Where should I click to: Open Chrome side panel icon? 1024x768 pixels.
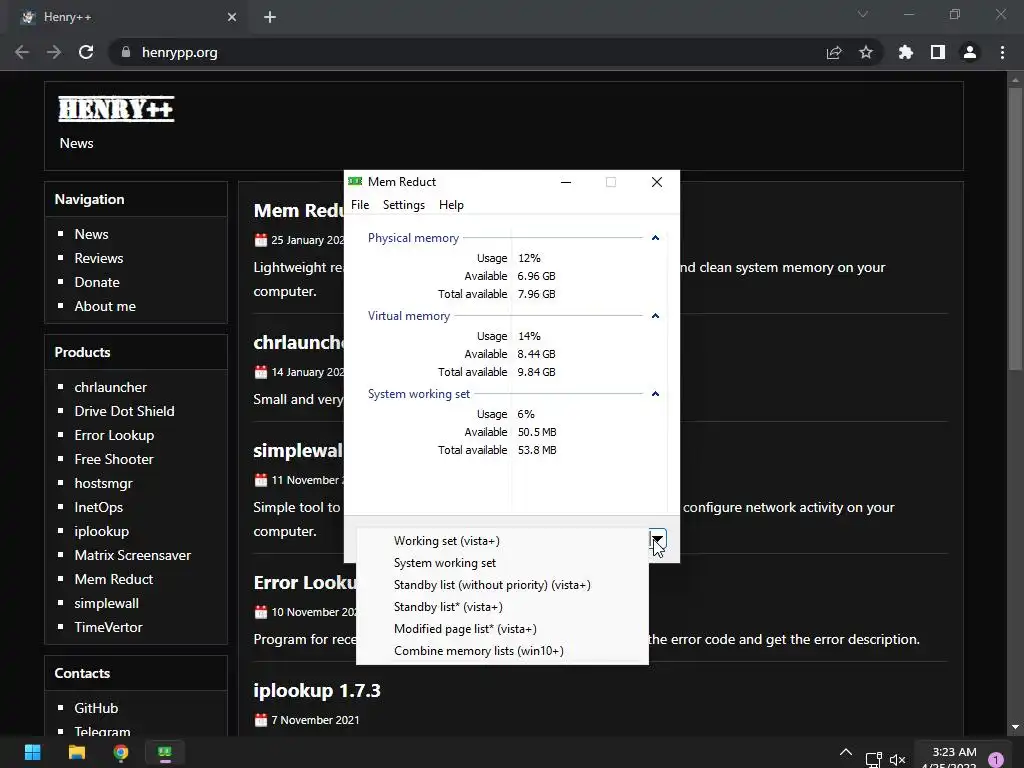(938, 52)
